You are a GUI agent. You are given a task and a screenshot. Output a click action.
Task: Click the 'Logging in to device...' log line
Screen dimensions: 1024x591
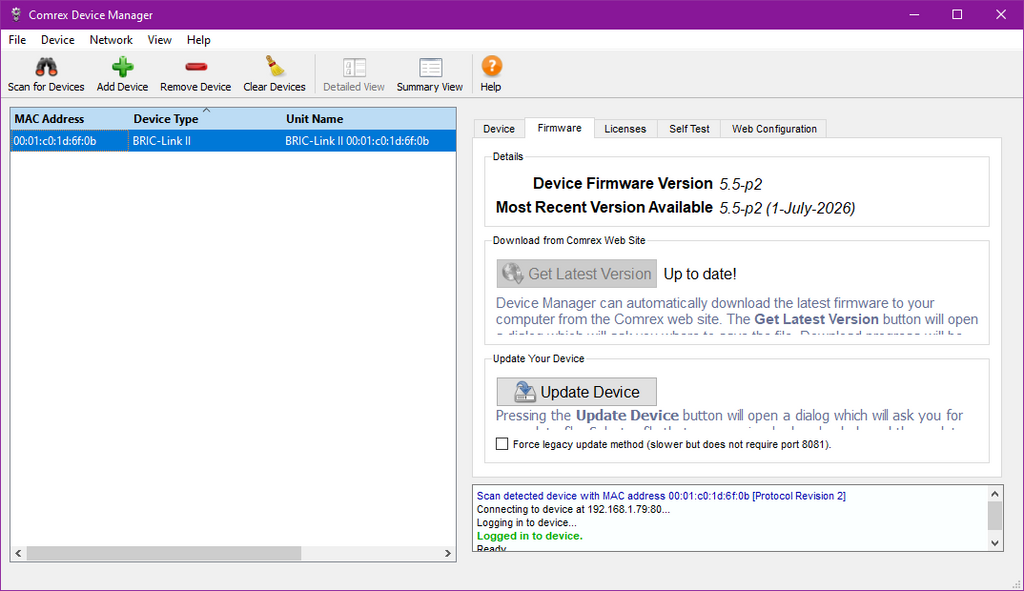click(526, 522)
